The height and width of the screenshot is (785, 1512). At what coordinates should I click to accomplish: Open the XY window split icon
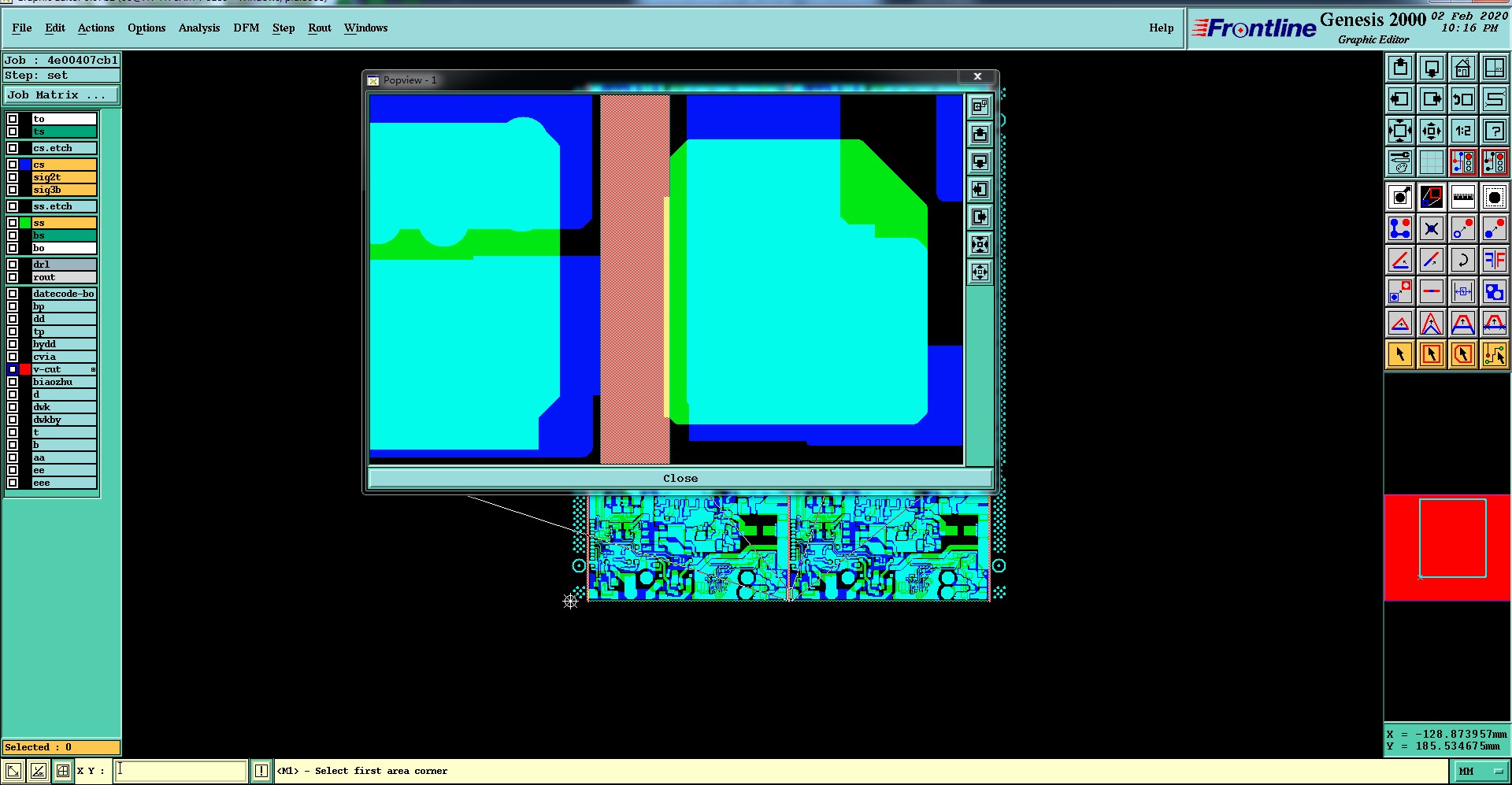click(1495, 68)
